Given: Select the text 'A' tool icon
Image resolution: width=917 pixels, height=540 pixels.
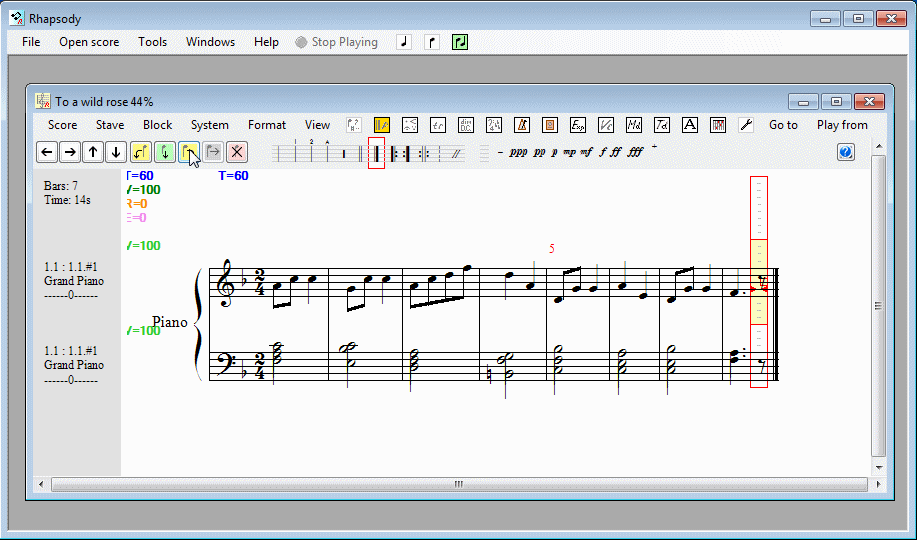Looking at the screenshot, I should [x=689, y=125].
